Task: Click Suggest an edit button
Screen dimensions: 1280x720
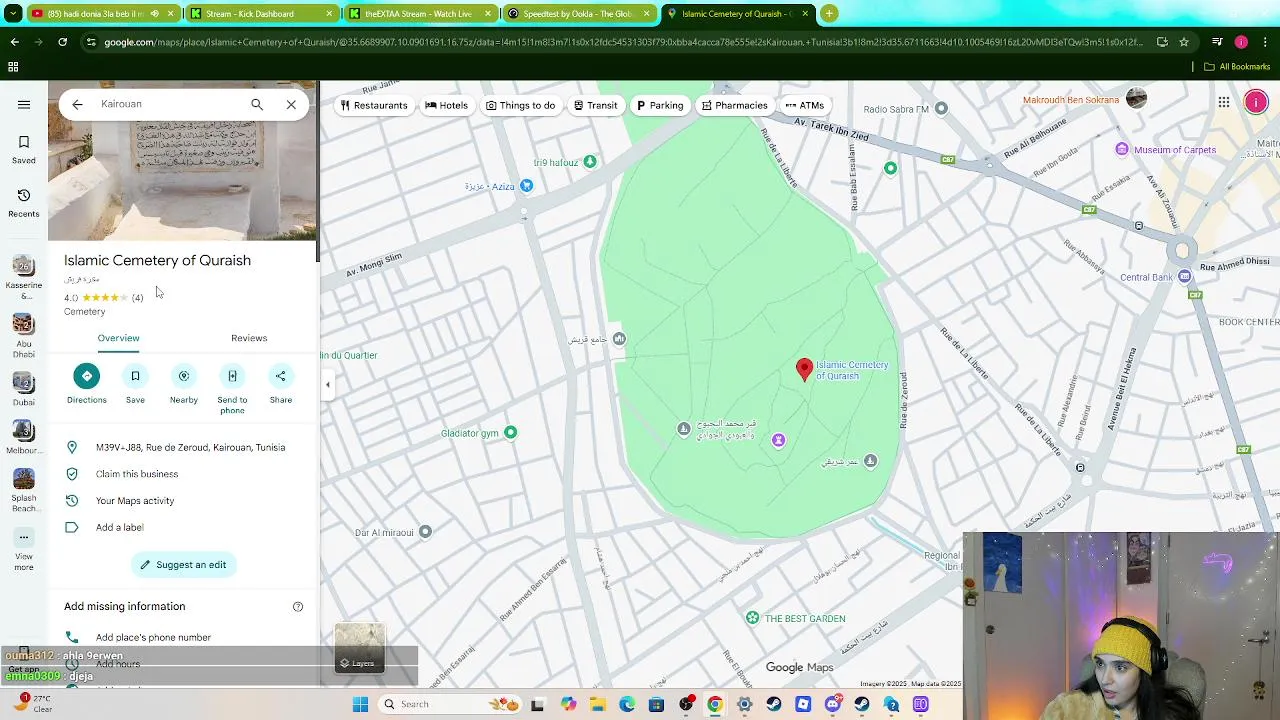Action: click(183, 565)
